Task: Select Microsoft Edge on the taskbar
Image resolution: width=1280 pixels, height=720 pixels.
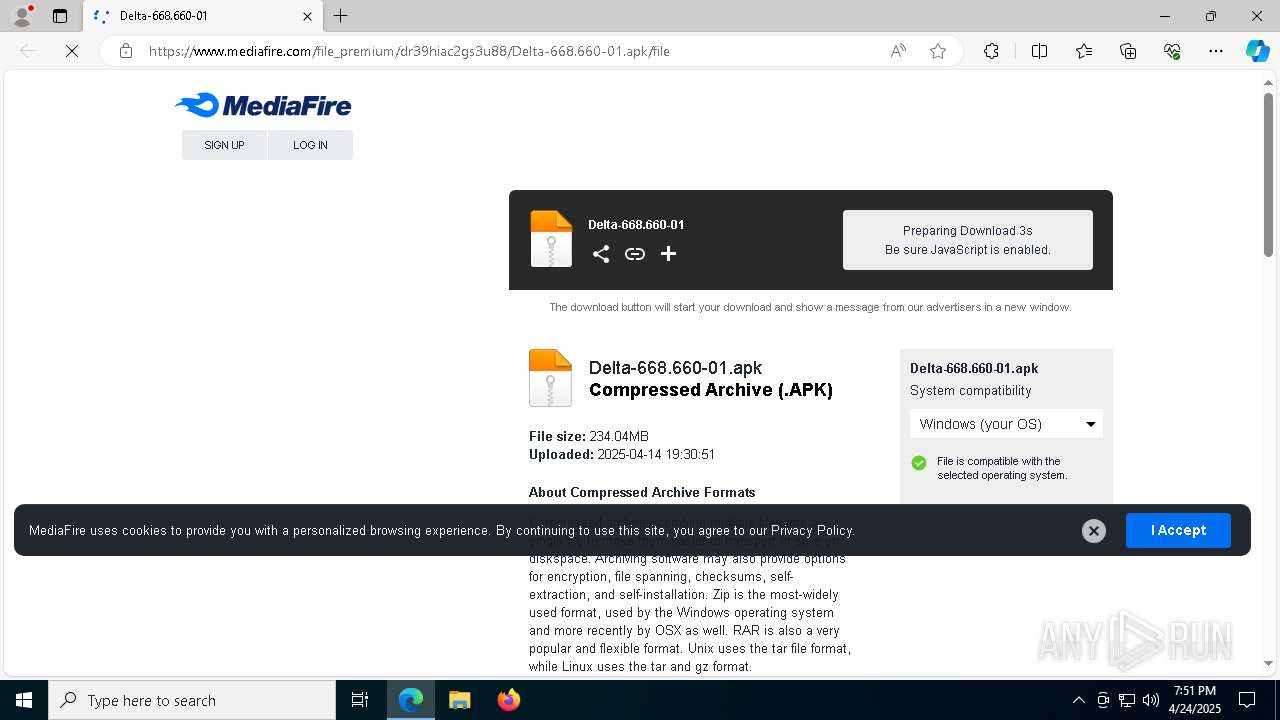Action: 411,700
